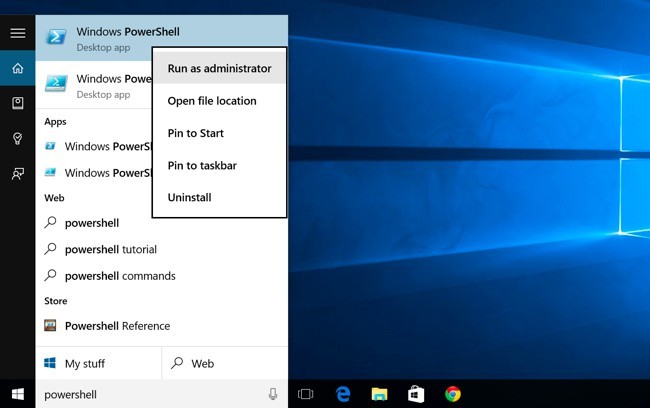This screenshot has height=408, width=650.
Task: Launch Microsoft Edge from taskbar
Action: [343, 395]
